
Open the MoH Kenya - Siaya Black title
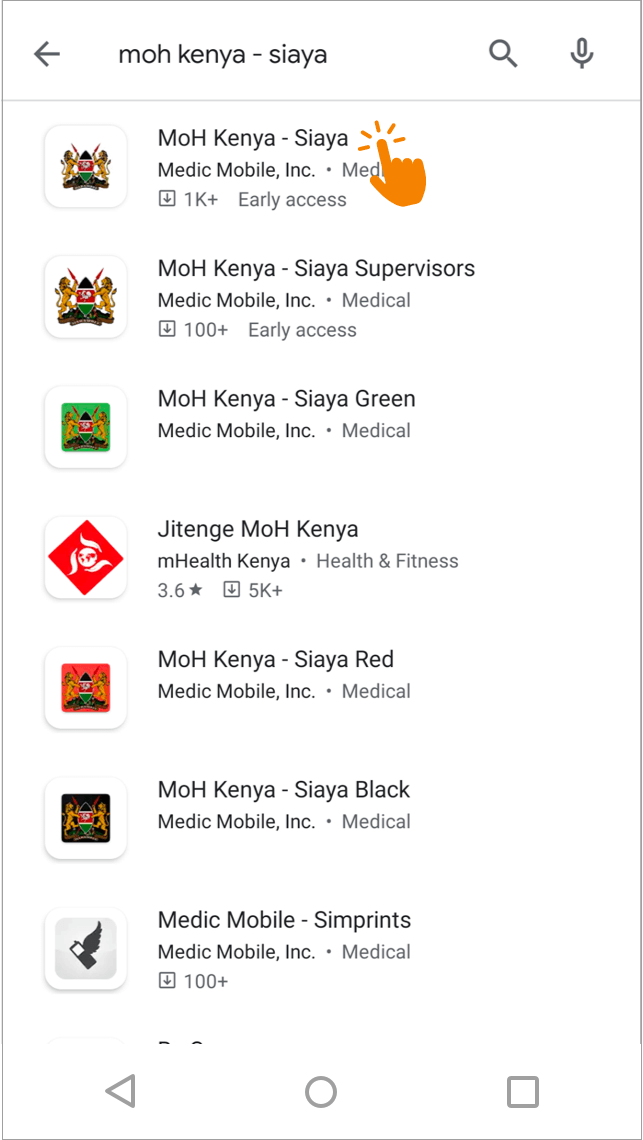(x=284, y=790)
